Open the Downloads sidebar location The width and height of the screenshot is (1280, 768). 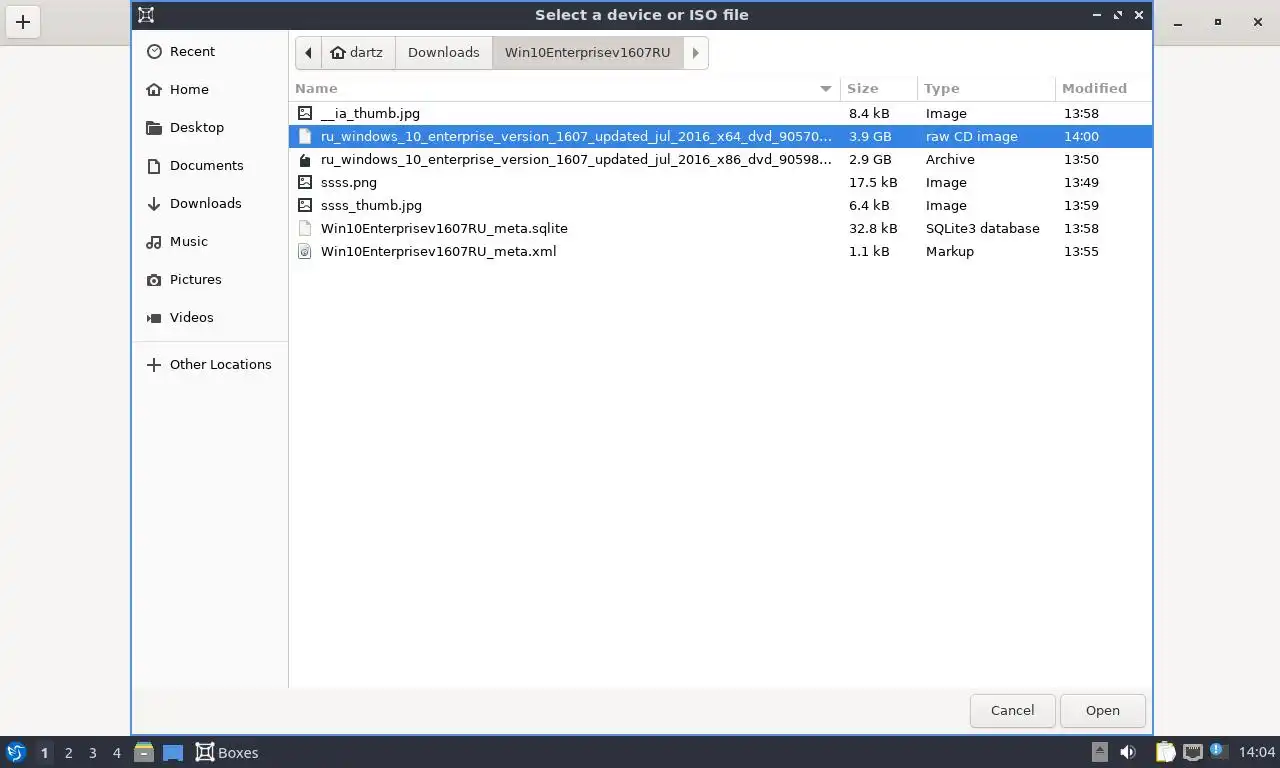(210, 203)
